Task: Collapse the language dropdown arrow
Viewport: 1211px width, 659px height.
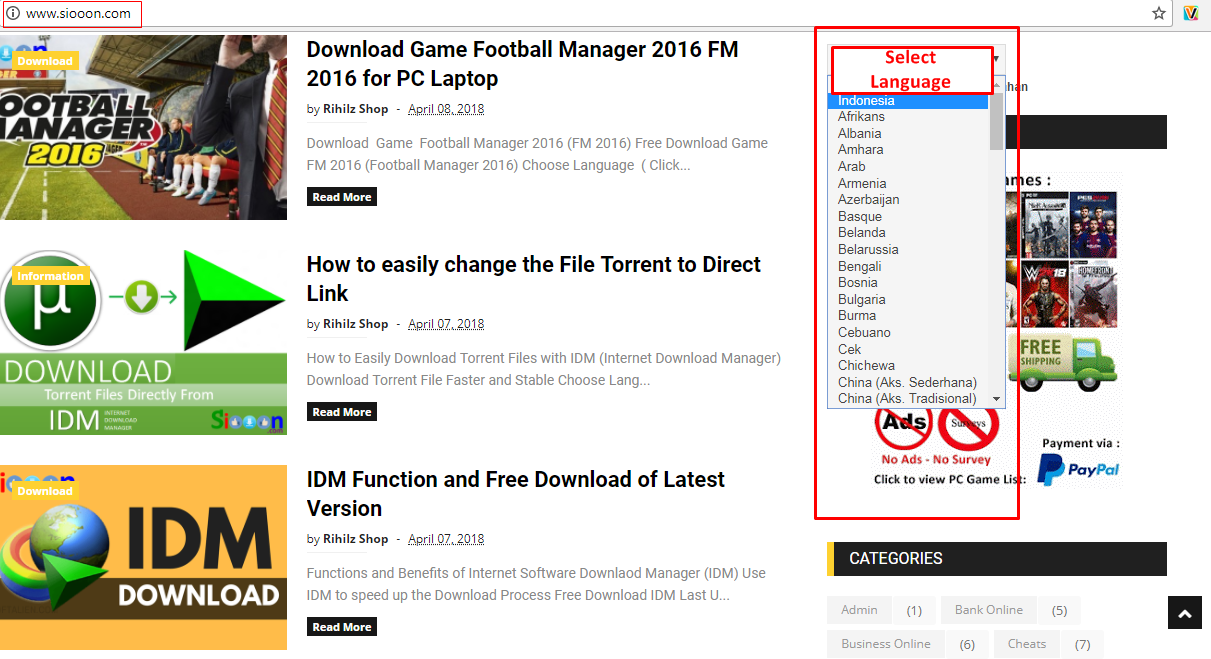Action: pos(998,59)
